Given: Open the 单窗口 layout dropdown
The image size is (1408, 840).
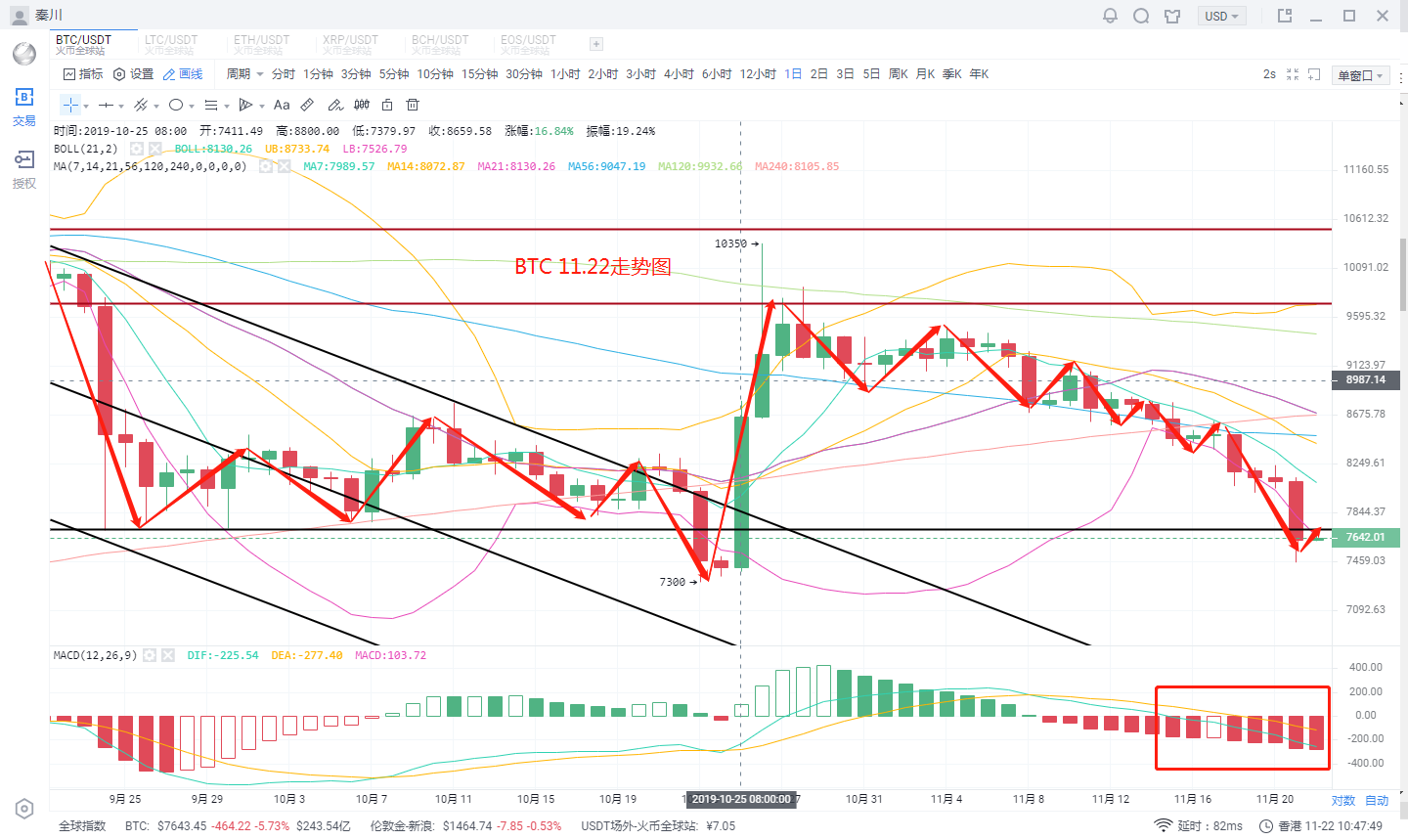Looking at the screenshot, I should (1361, 75).
